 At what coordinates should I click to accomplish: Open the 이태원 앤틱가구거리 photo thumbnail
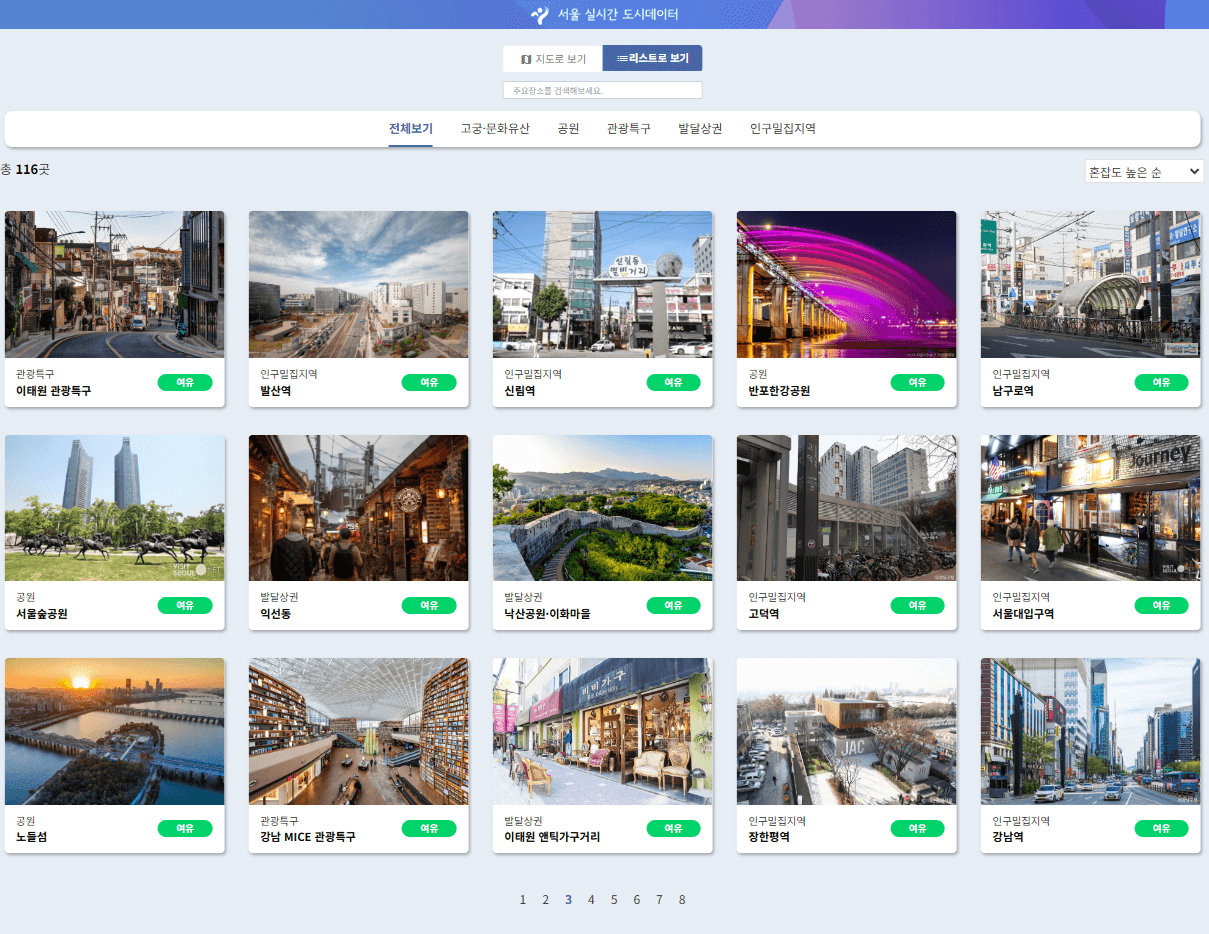603,731
